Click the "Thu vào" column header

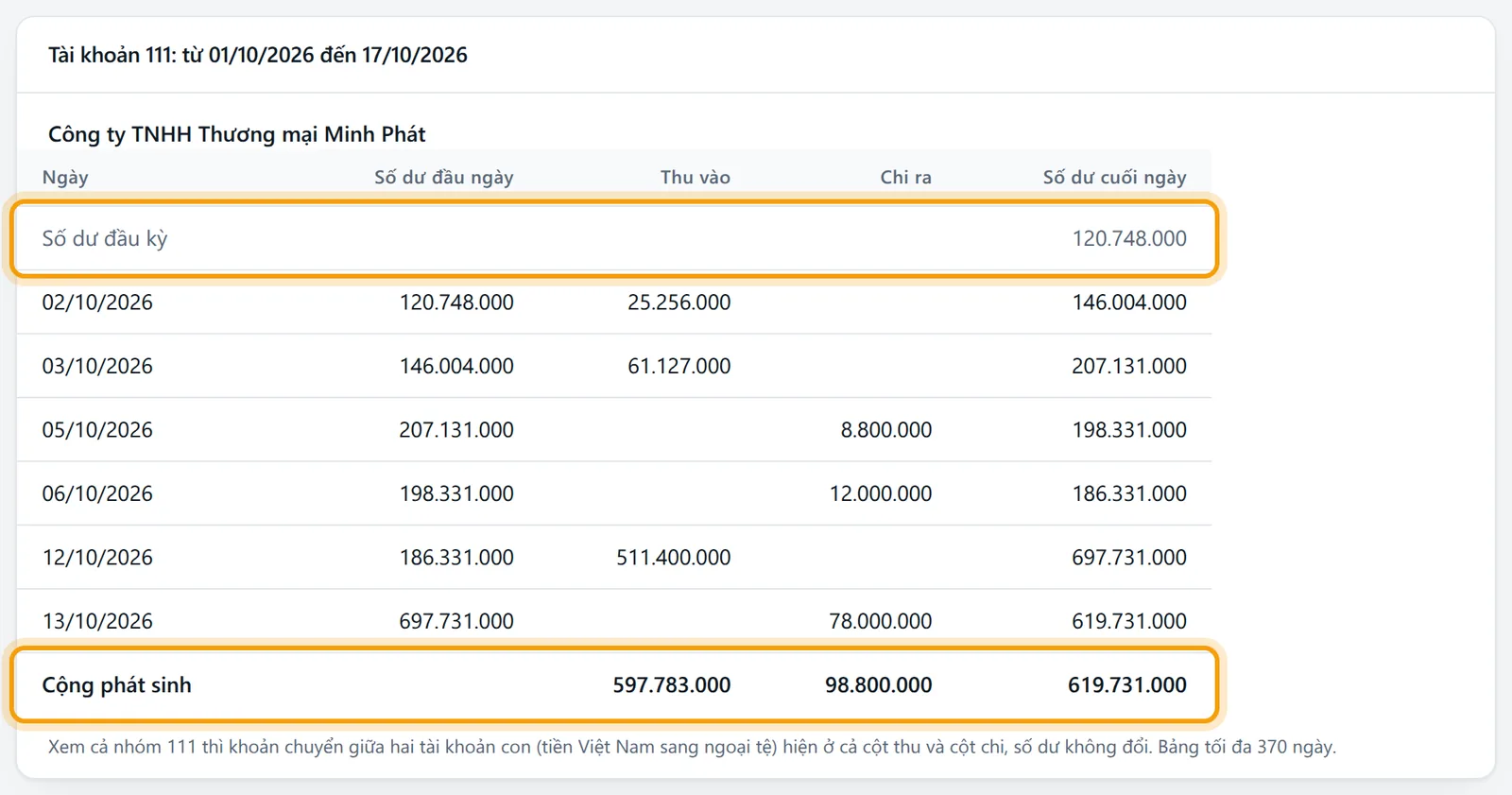(696, 177)
